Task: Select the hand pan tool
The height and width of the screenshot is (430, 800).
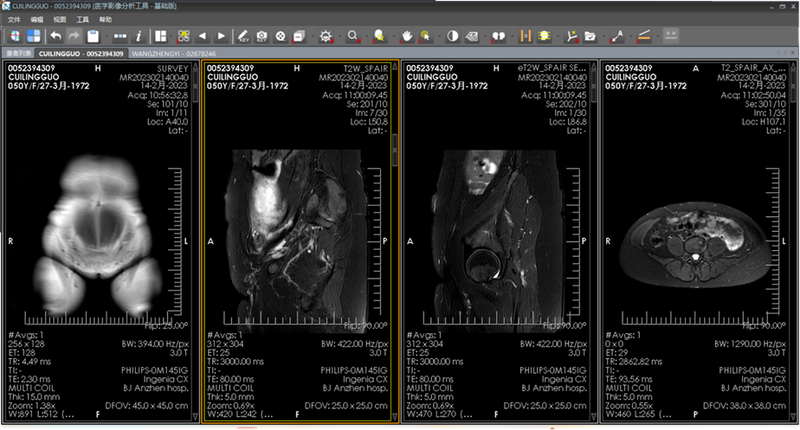Action: click(x=407, y=36)
